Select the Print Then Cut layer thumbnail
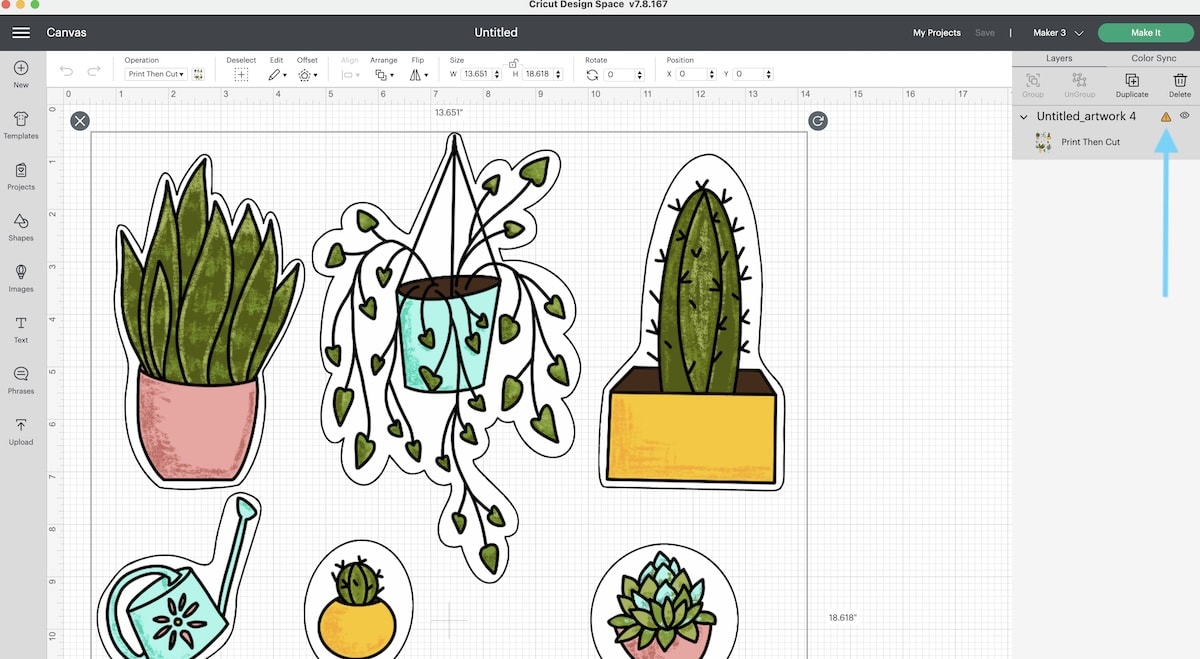1200x659 pixels. point(1043,142)
